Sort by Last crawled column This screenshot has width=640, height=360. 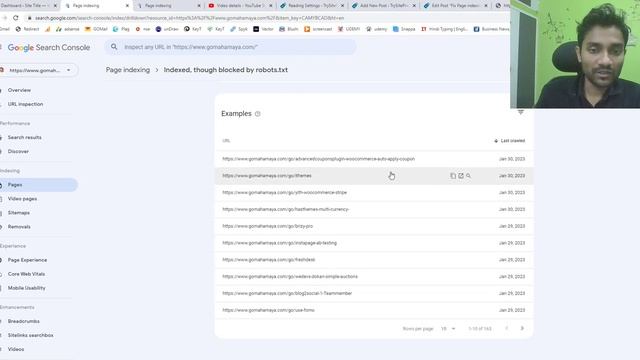tap(509, 141)
